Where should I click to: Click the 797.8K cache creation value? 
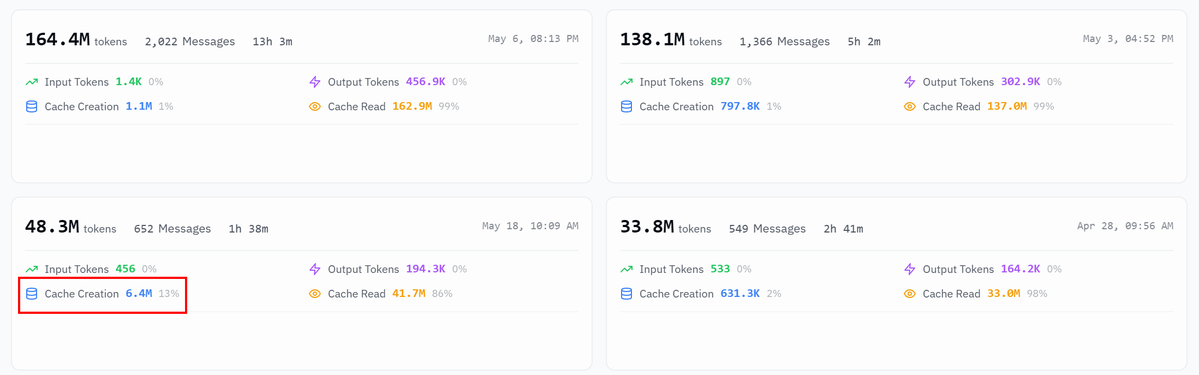(740, 106)
